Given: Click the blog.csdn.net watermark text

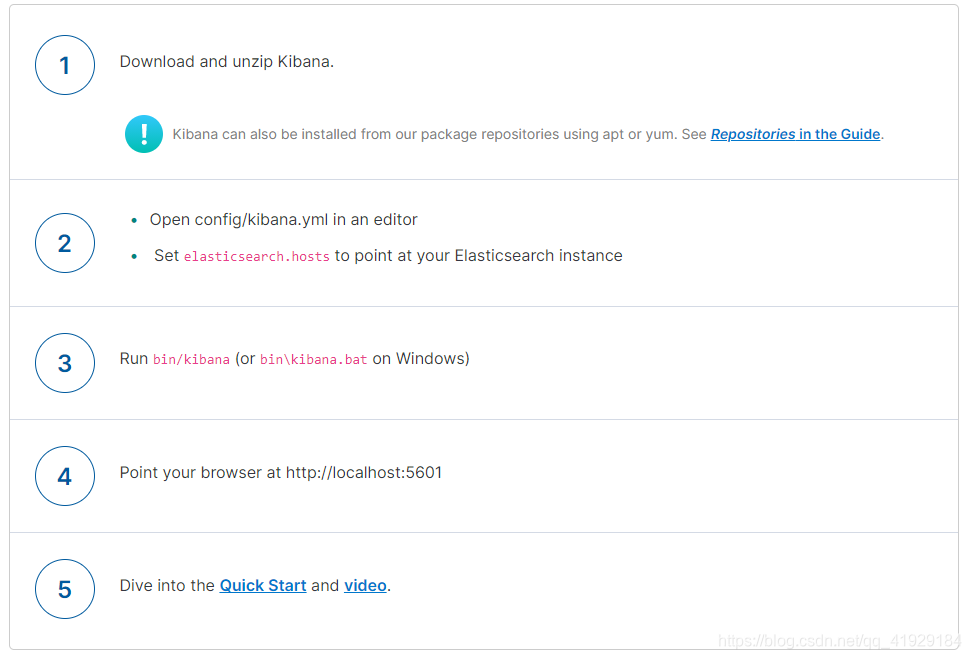Looking at the screenshot, I should tap(840, 640).
